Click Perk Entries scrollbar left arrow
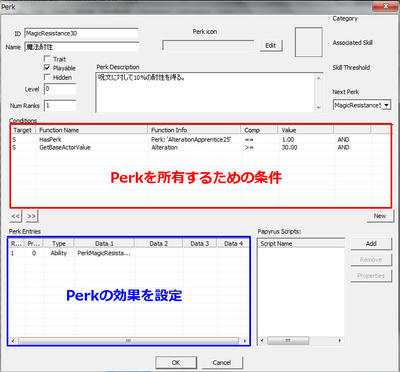 coord(13,341)
